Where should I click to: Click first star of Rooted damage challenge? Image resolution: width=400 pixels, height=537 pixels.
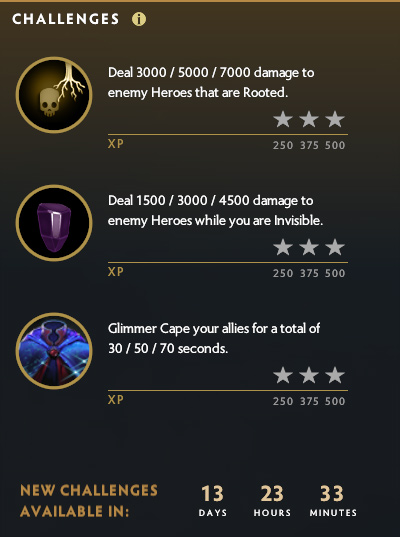(283, 119)
